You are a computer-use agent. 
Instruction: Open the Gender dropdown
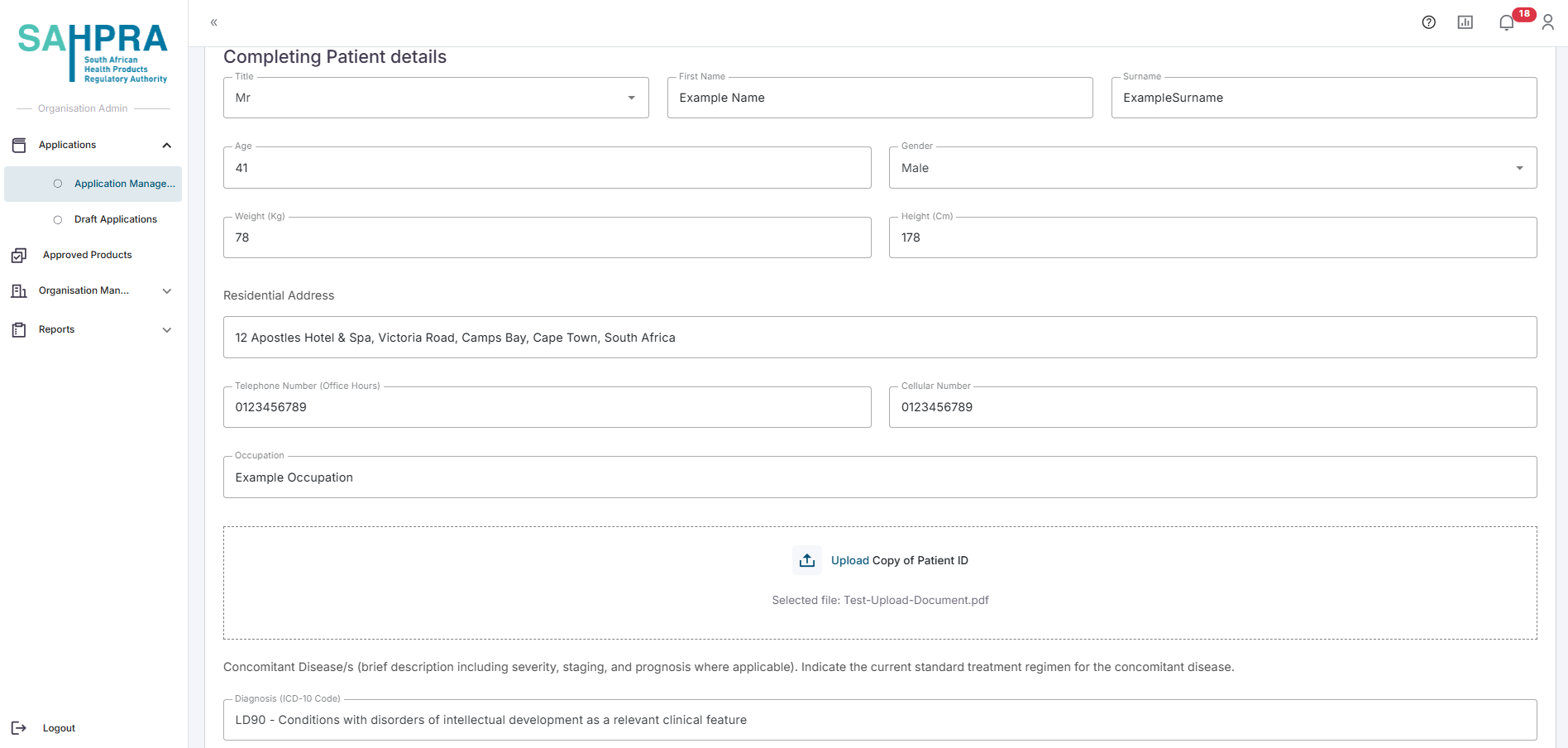pos(1212,168)
